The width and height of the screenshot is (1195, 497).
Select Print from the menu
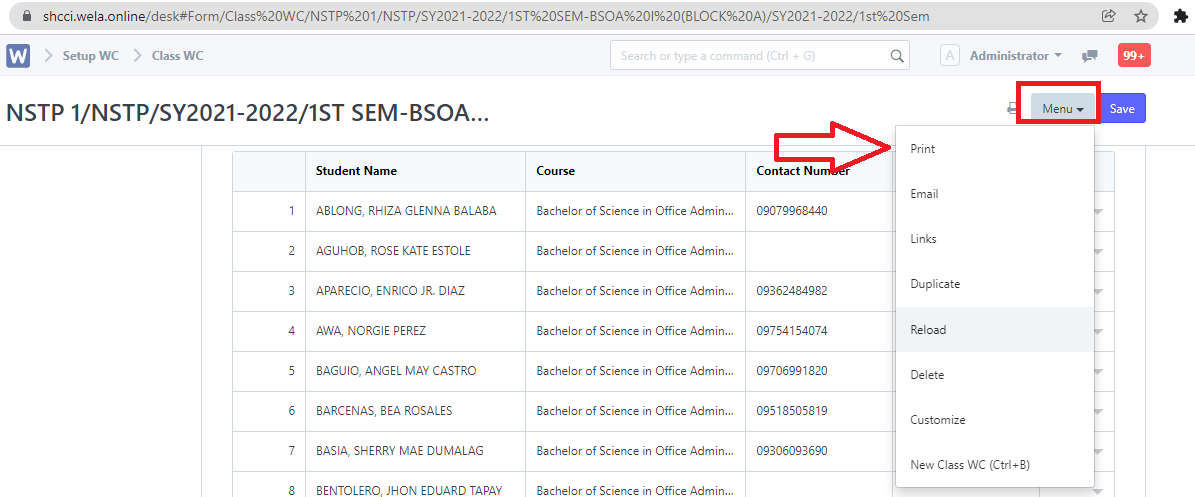pos(922,149)
